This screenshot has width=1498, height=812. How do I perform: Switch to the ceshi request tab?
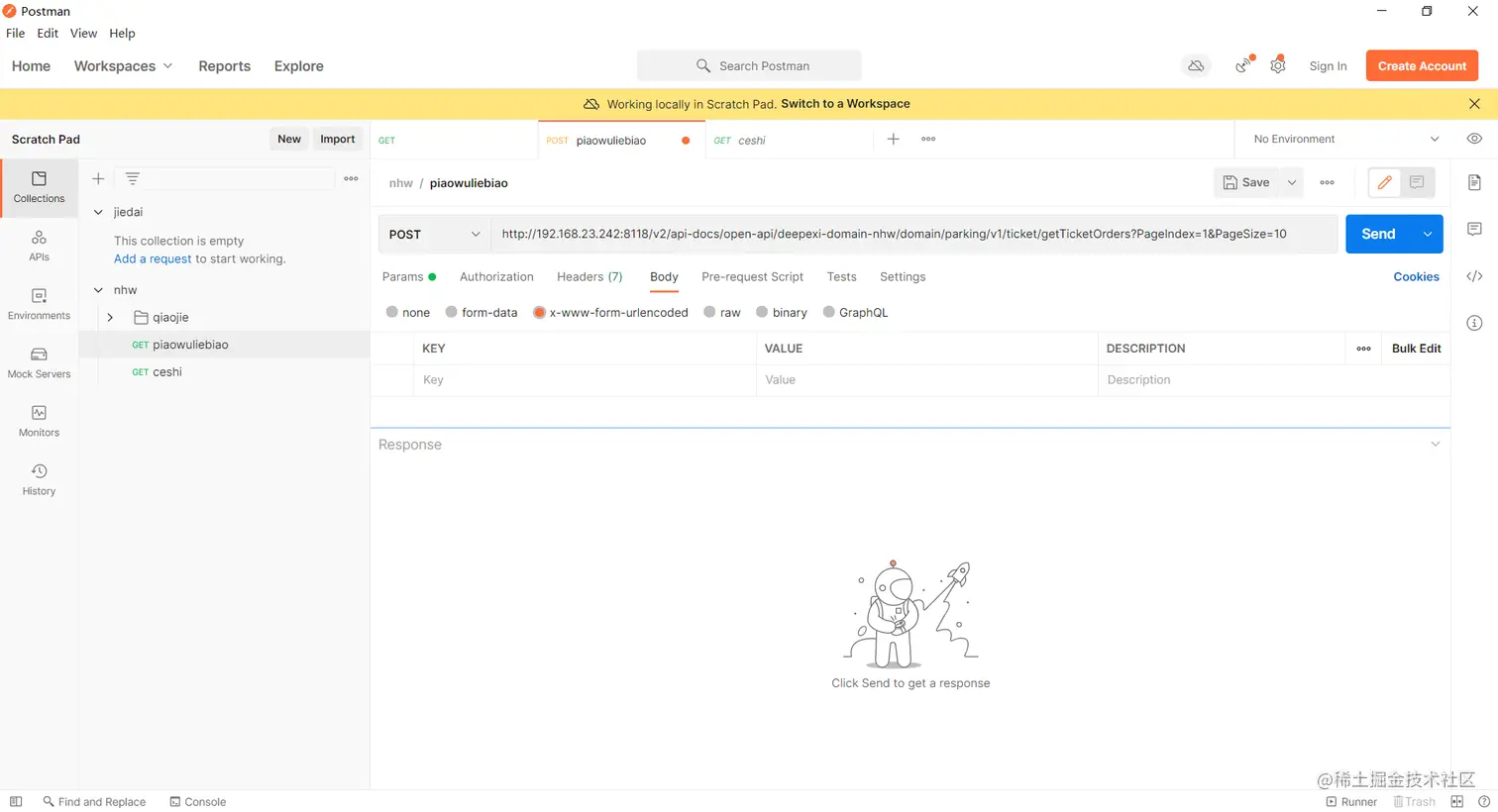(789, 141)
